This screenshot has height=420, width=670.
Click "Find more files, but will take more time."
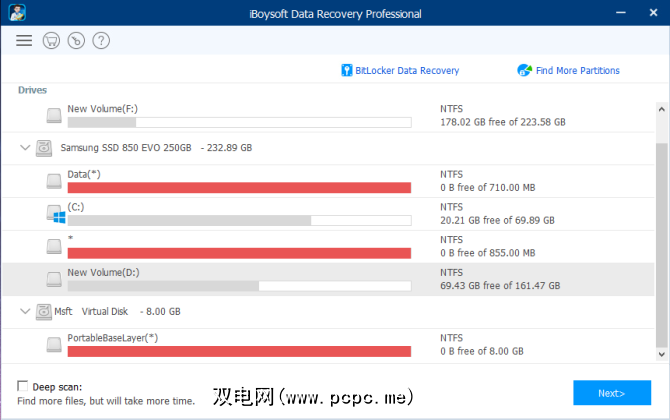click(x=106, y=401)
